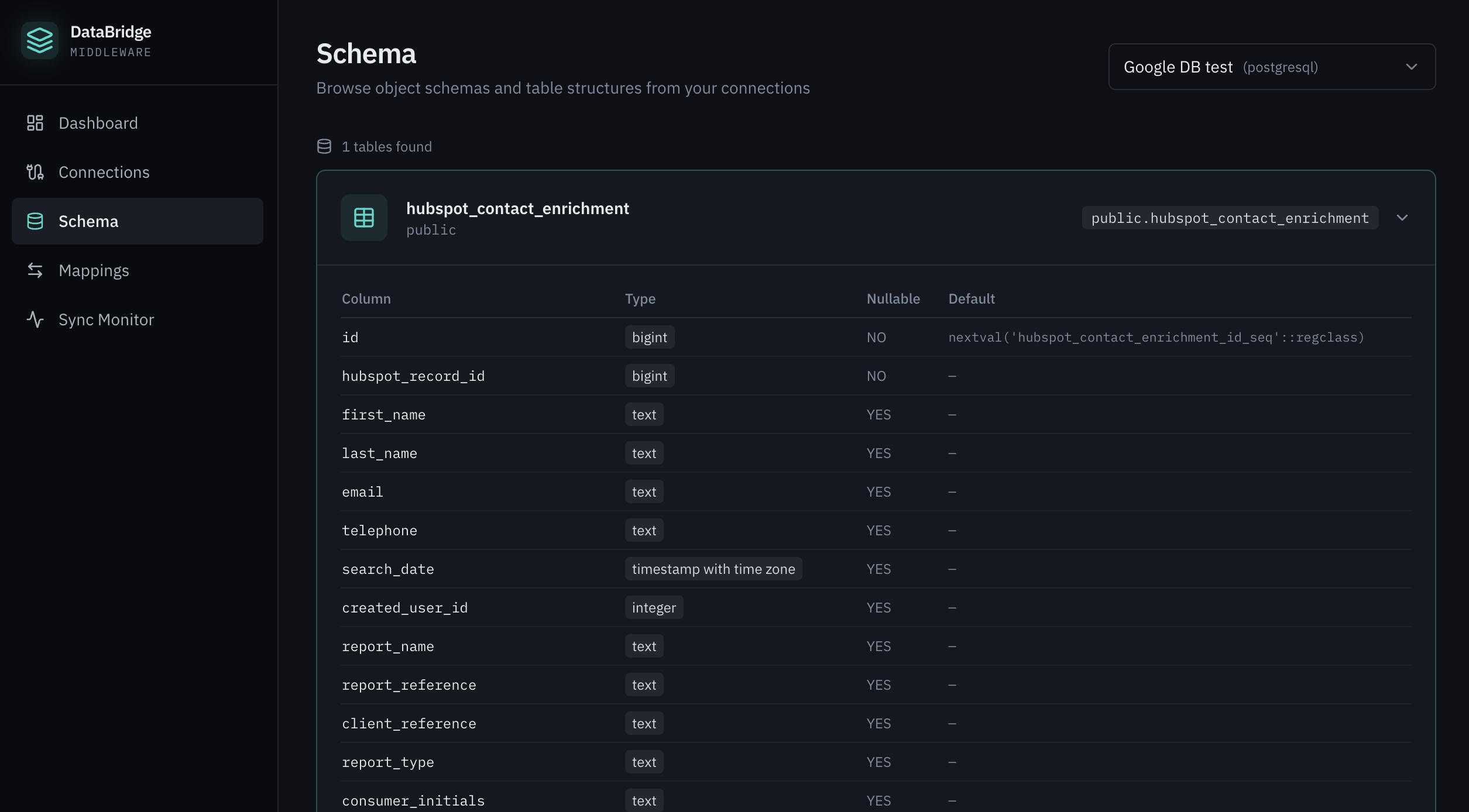Click the DataBridge logo icon
The width and height of the screenshot is (1469, 812).
point(40,40)
